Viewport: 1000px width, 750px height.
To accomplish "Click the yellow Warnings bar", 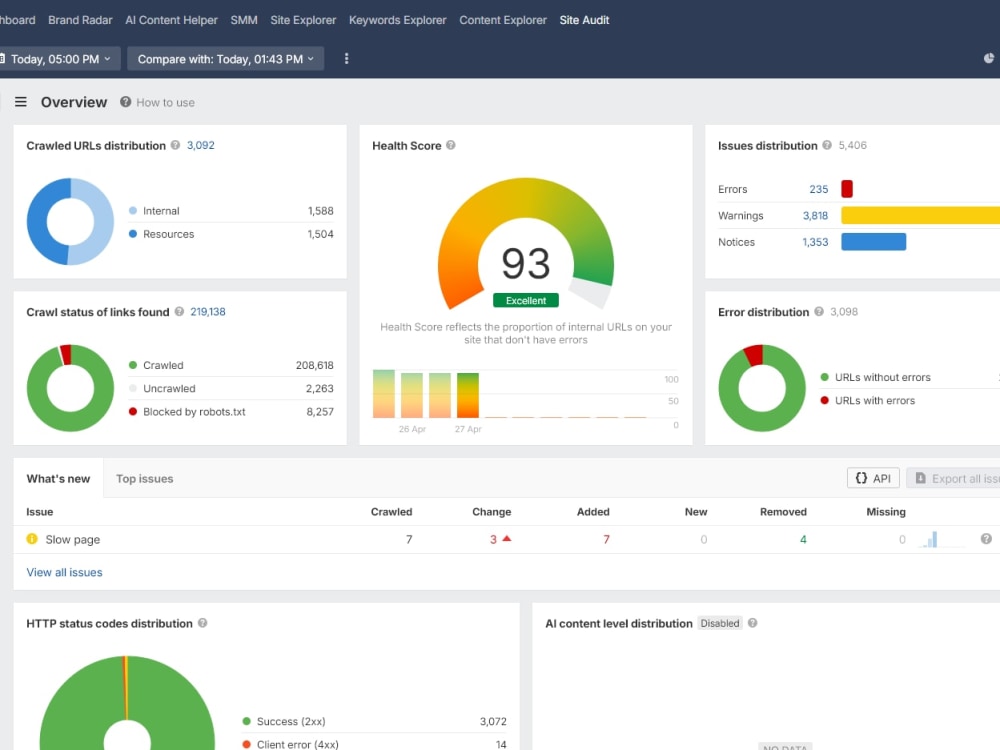I will point(920,216).
